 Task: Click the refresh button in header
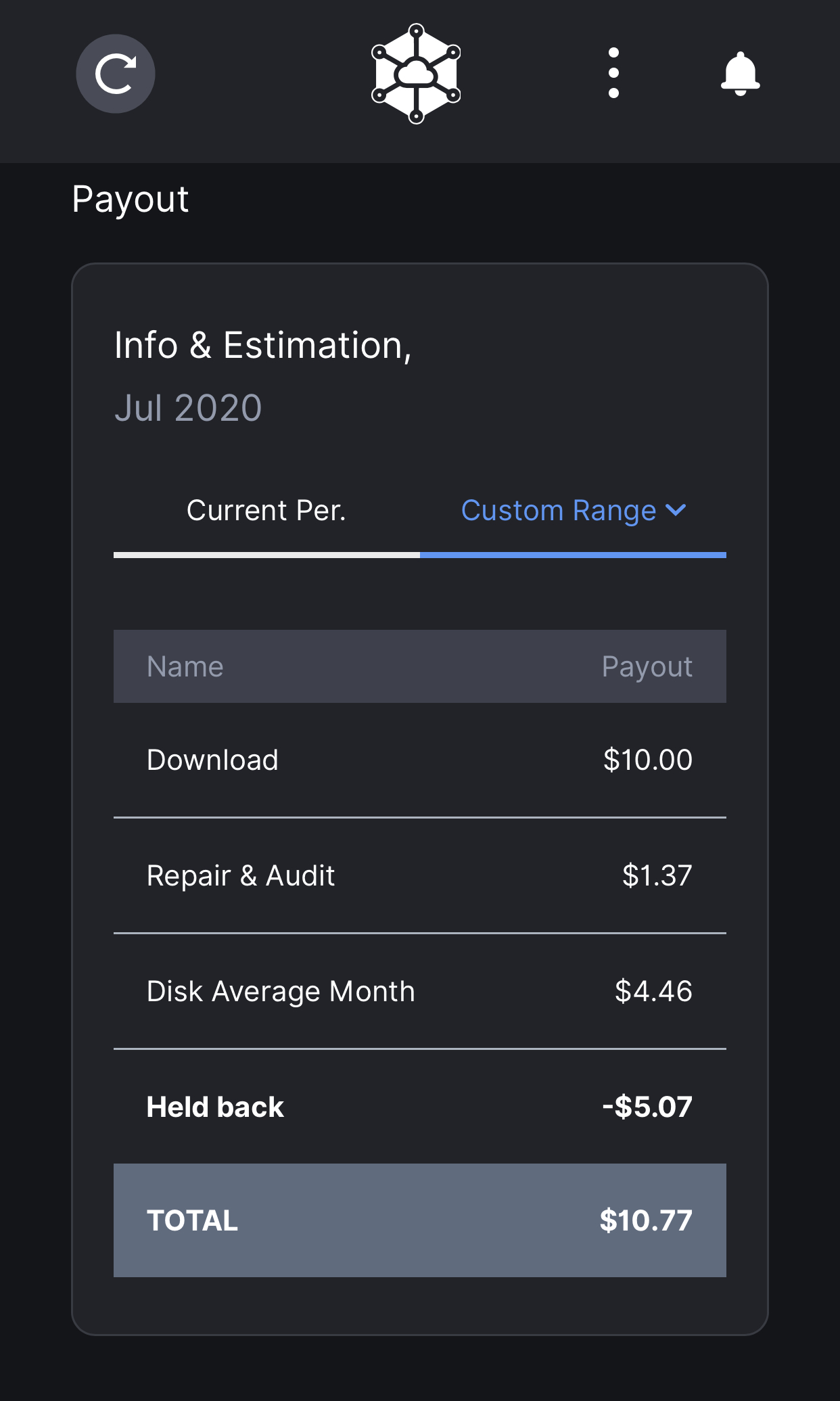click(116, 74)
